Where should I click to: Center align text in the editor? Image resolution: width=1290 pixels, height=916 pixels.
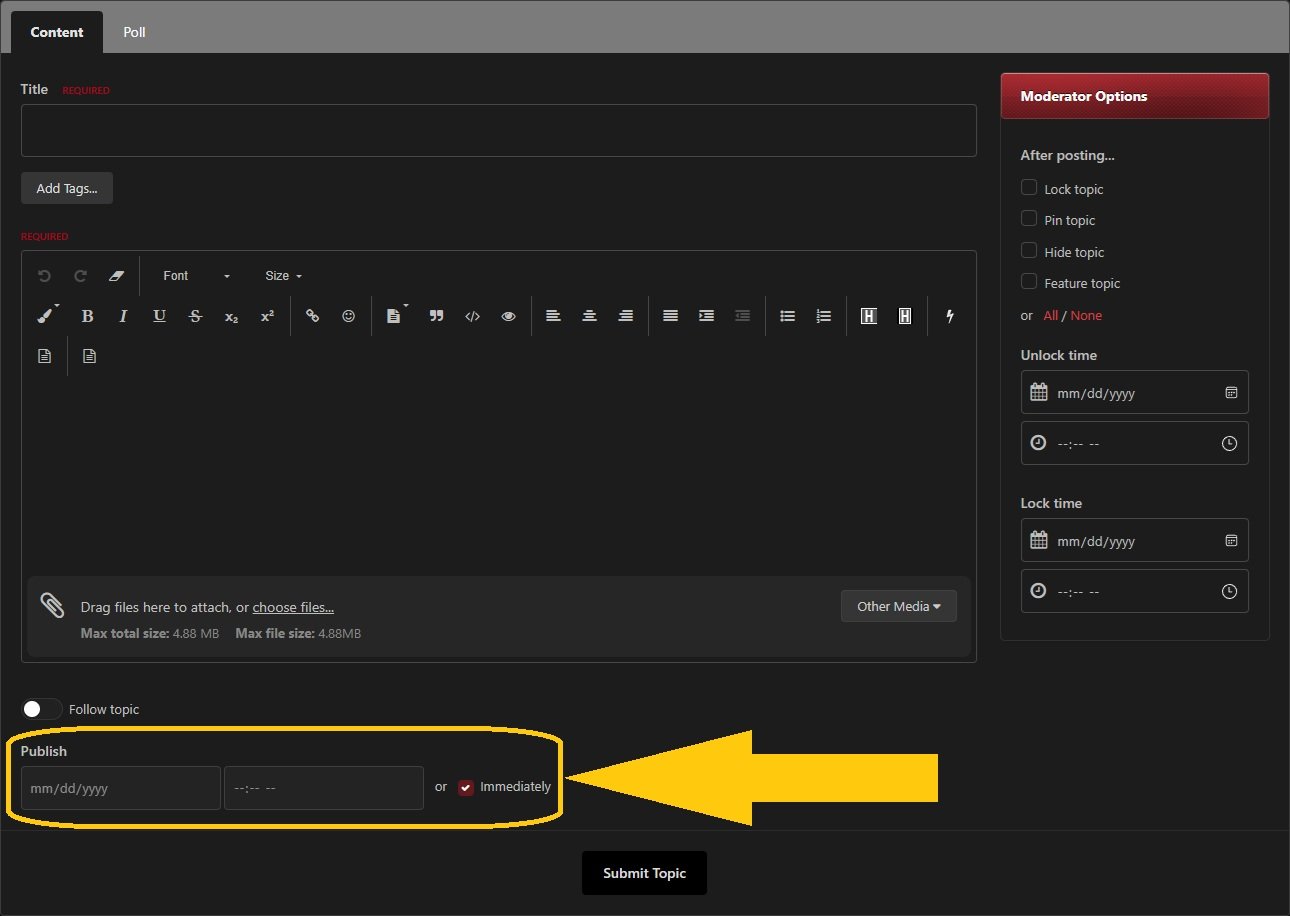point(589,316)
